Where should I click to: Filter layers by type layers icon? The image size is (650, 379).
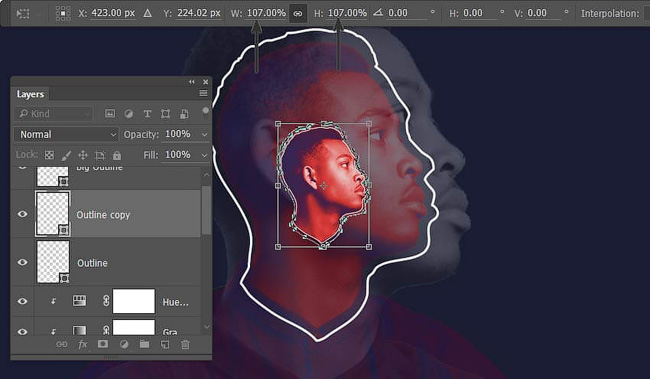click(x=147, y=114)
